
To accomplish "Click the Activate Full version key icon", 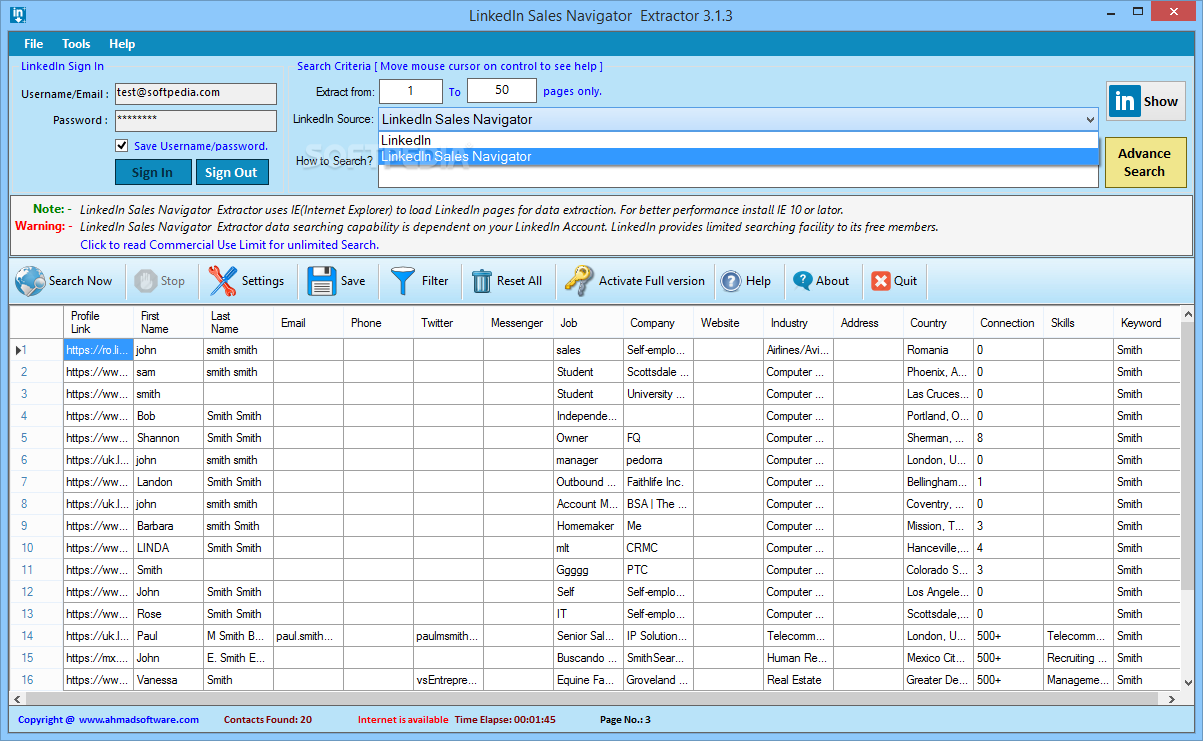I will (578, 281).
